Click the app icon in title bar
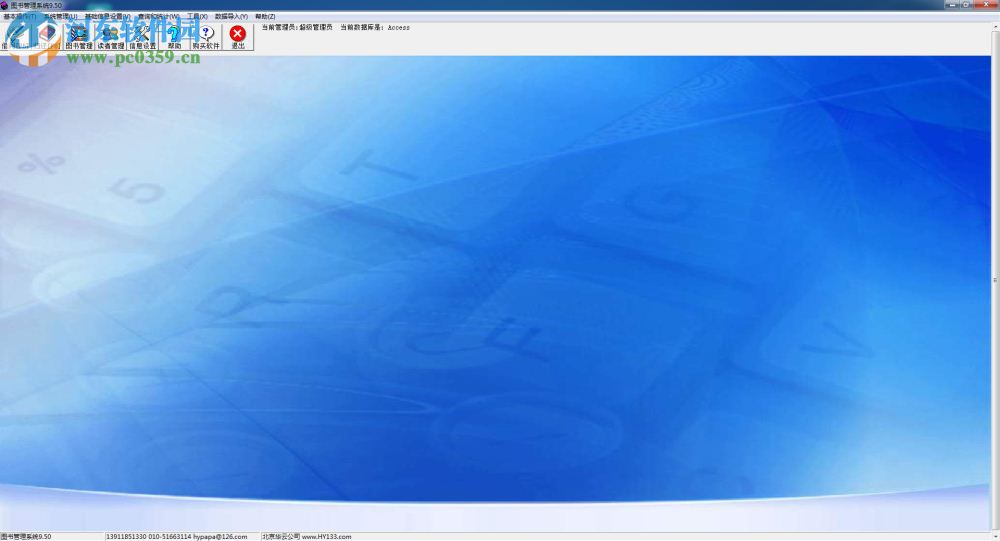 coord(4,5)
